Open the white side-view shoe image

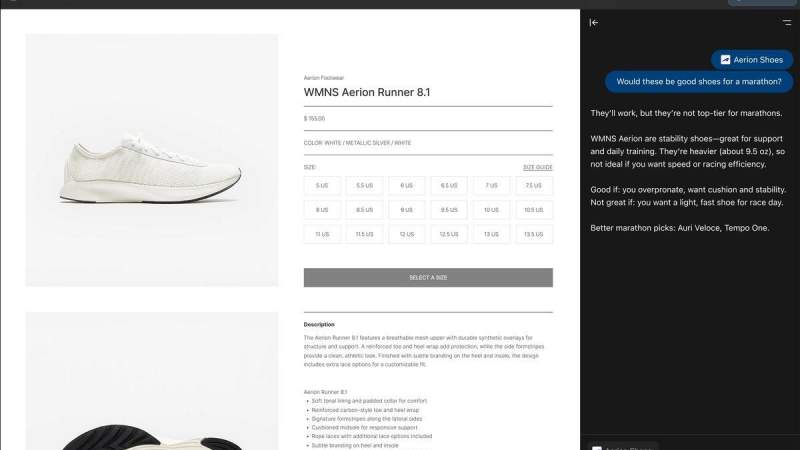coord(152,160)
